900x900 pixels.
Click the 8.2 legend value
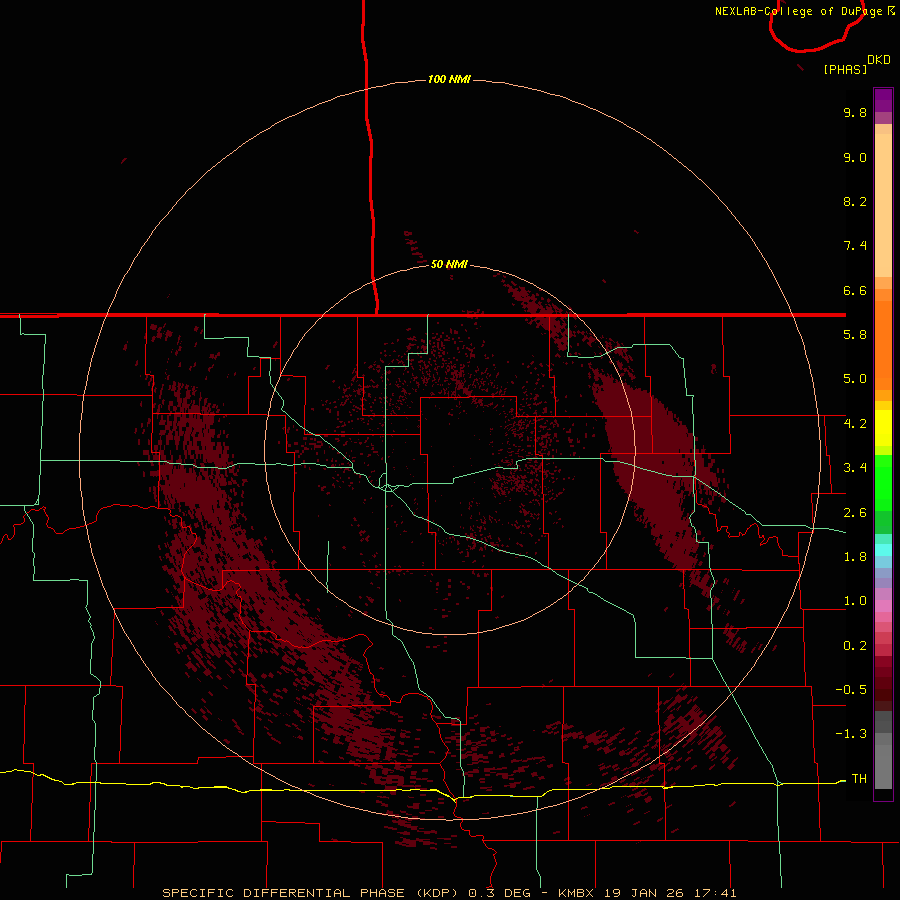tap(855, 201)
